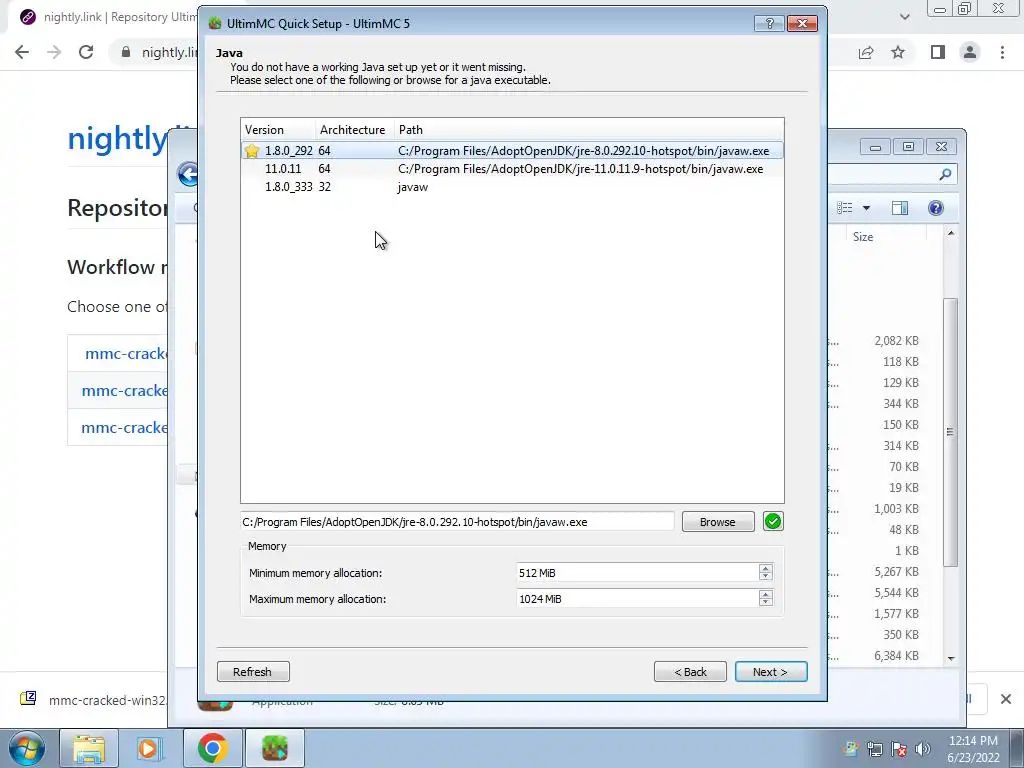The image size is (1024, 768).
Task: Open the Explorer help icon
Action: (x=936, y=208)
